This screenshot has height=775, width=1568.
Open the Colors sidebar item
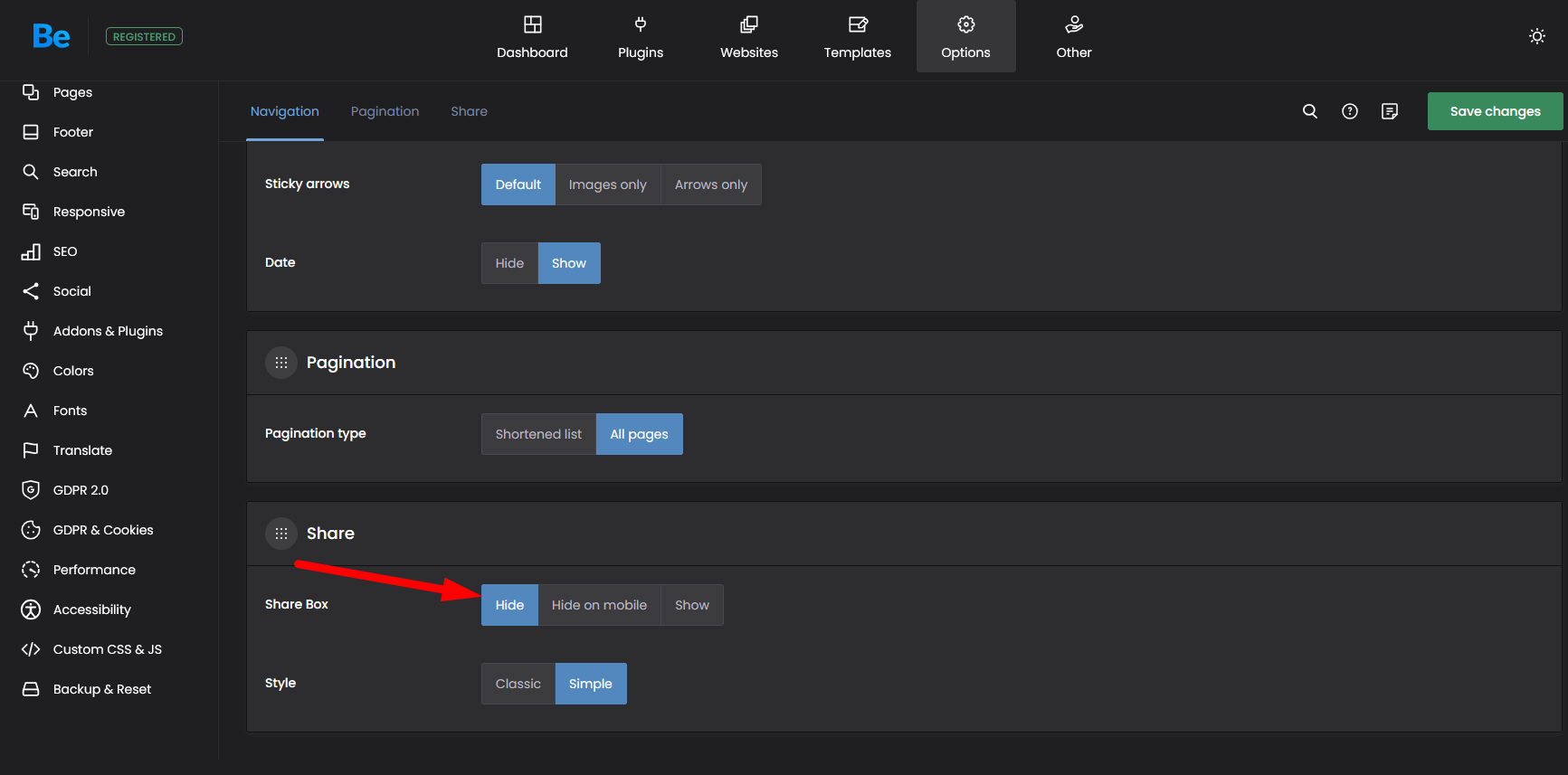tap(73, 371)
